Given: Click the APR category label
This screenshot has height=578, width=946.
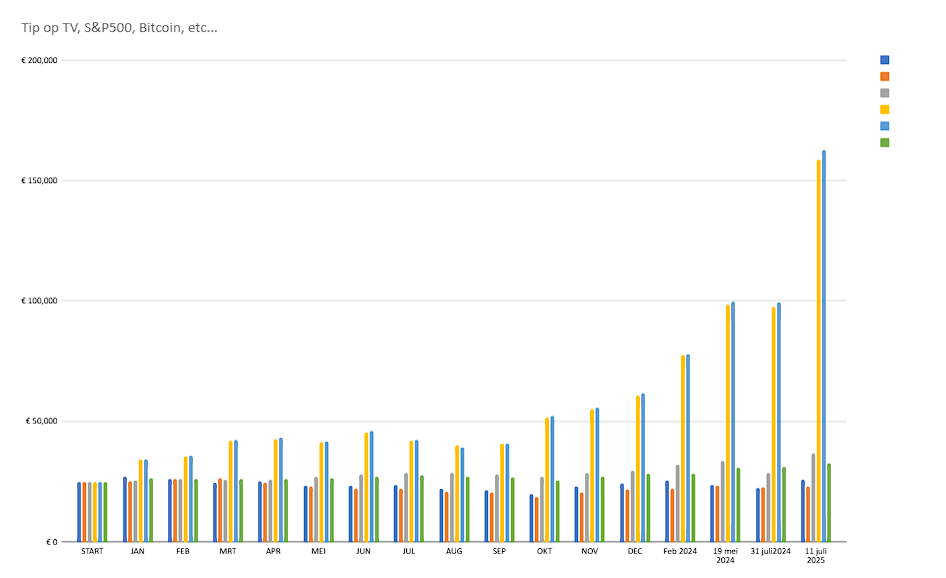Looking at the screenshot, I should (273, 551).
